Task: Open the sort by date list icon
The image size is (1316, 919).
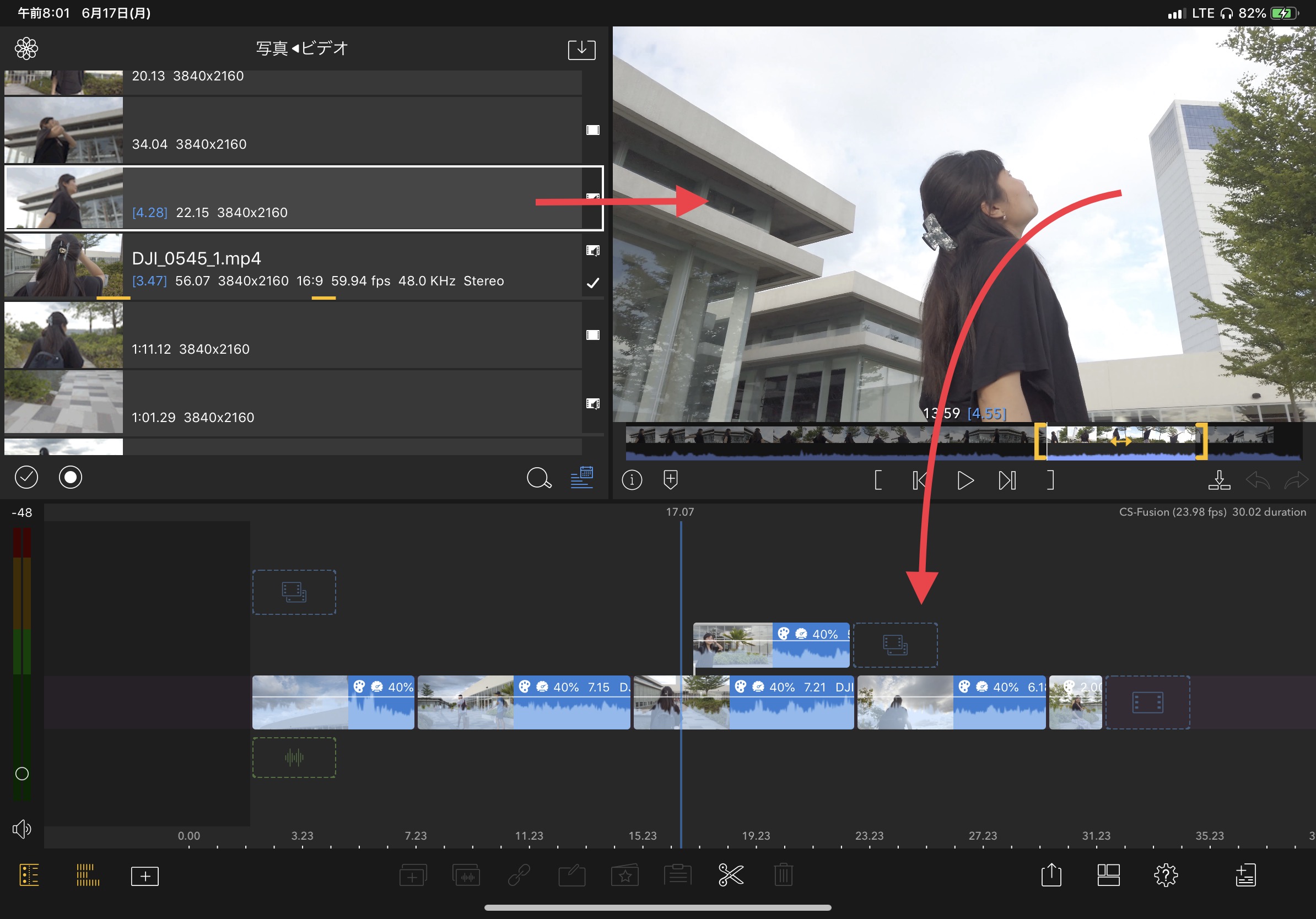Action: pos(582,477)
